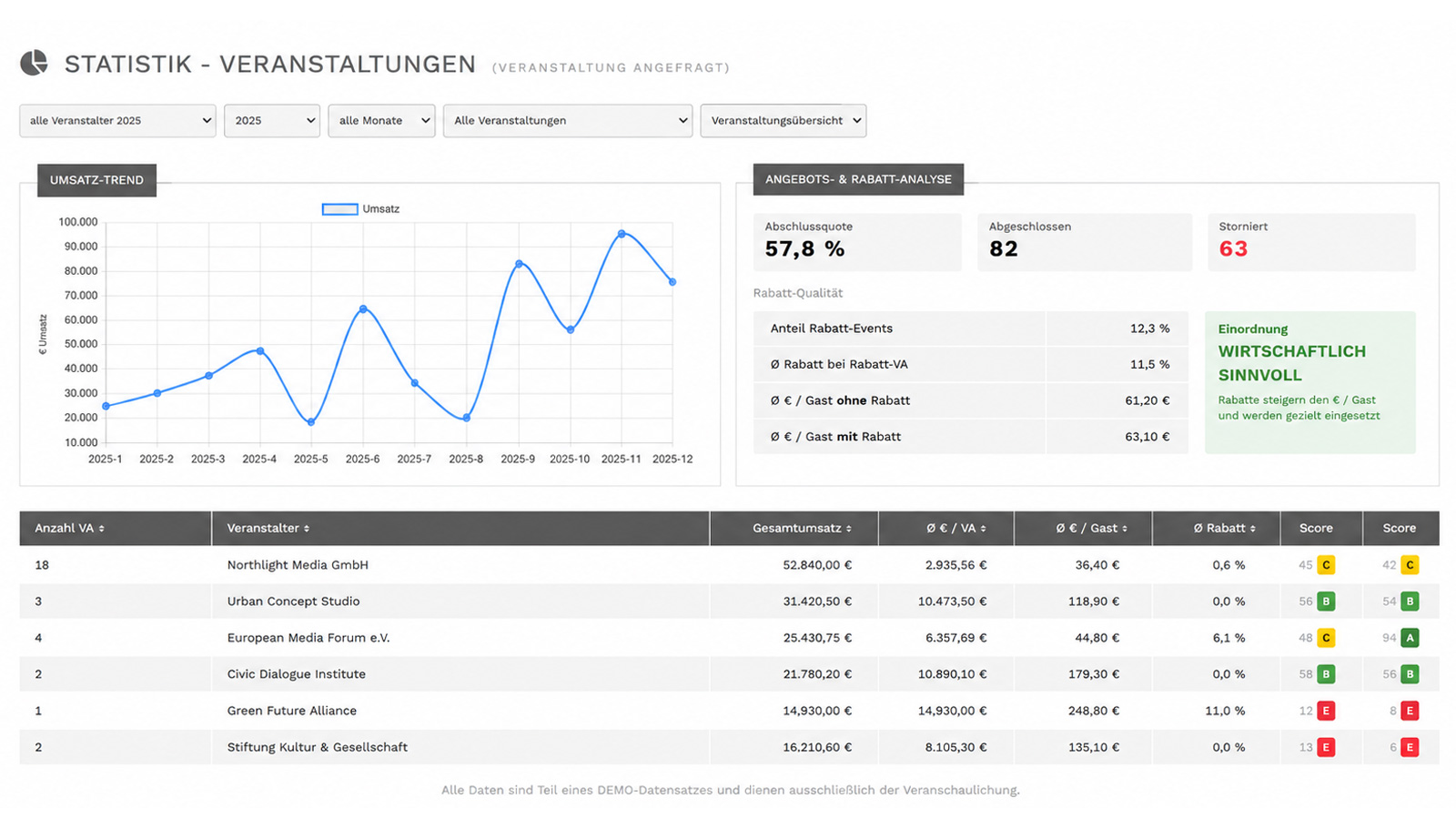Click the 10.473,50 € average per VA cell
This screenshot has height=819, width=1456.
pyautogui.click(x=952, y=602)
